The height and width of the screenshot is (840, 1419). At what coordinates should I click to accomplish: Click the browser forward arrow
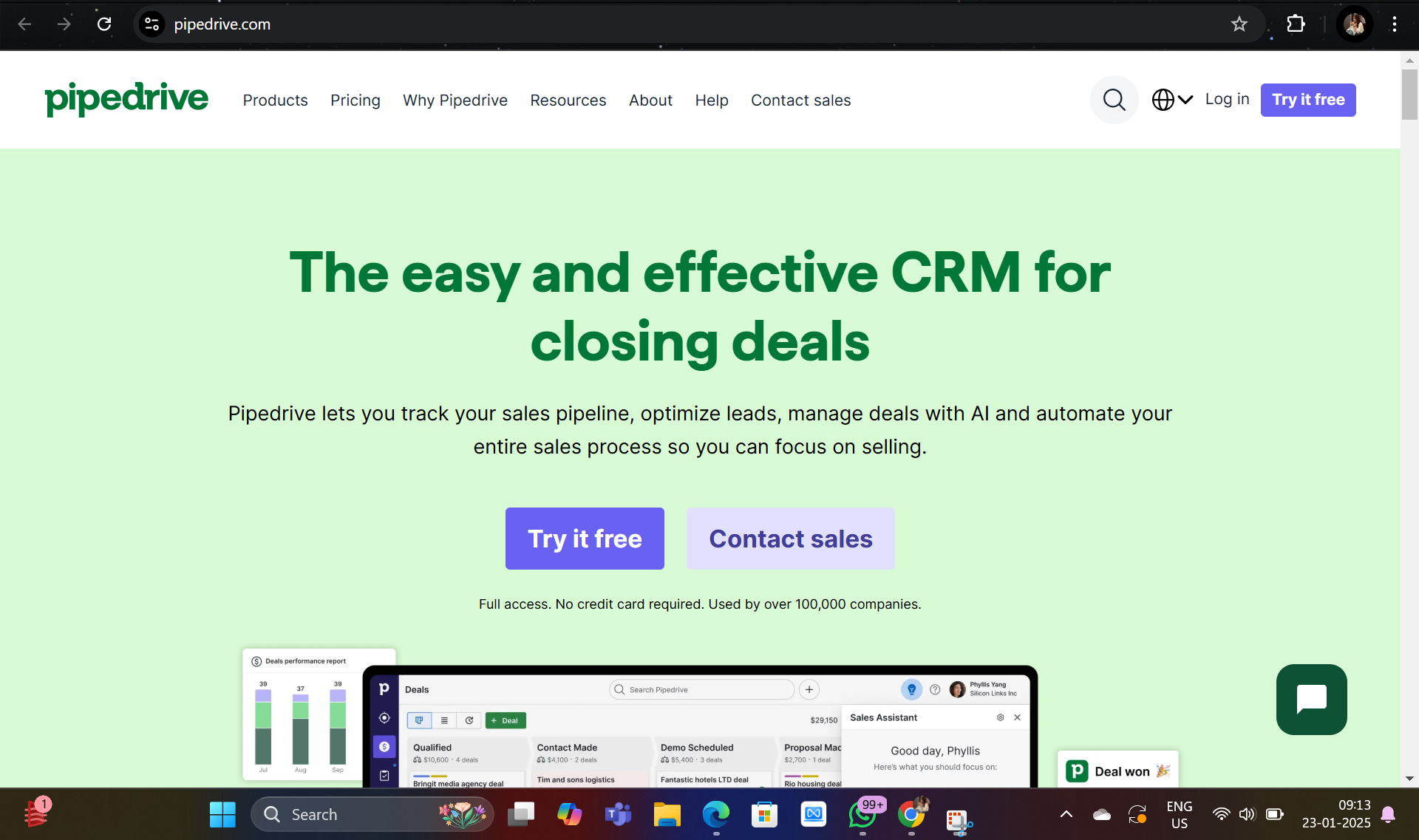click(x=64, y=24)
